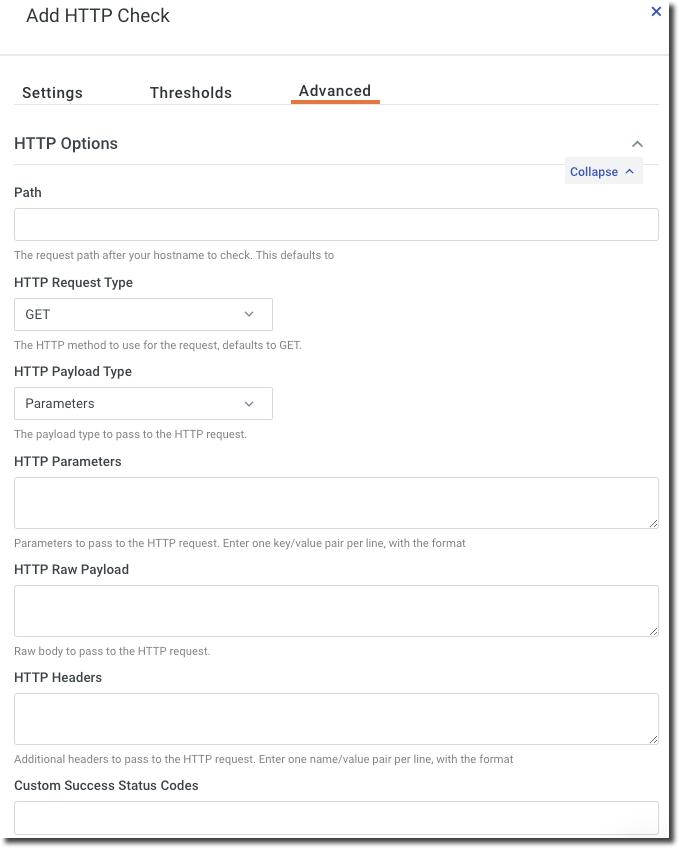Open the Thresholds tab
This screenshot has width=679, height=848.
191,93
